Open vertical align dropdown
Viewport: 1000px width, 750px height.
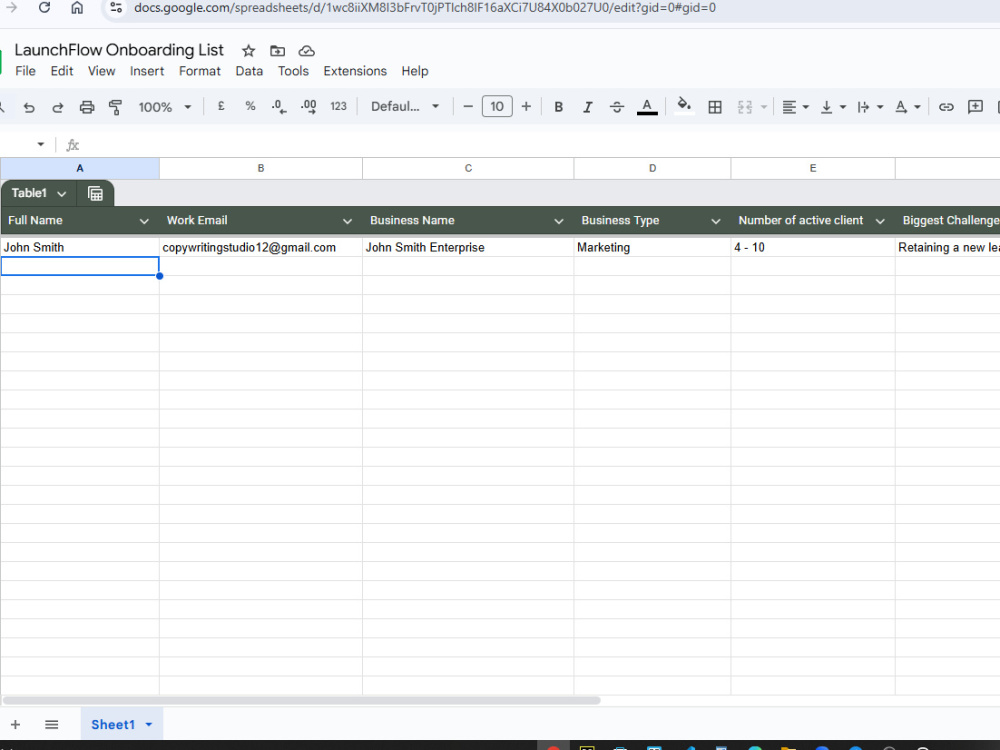click(832, 107)
